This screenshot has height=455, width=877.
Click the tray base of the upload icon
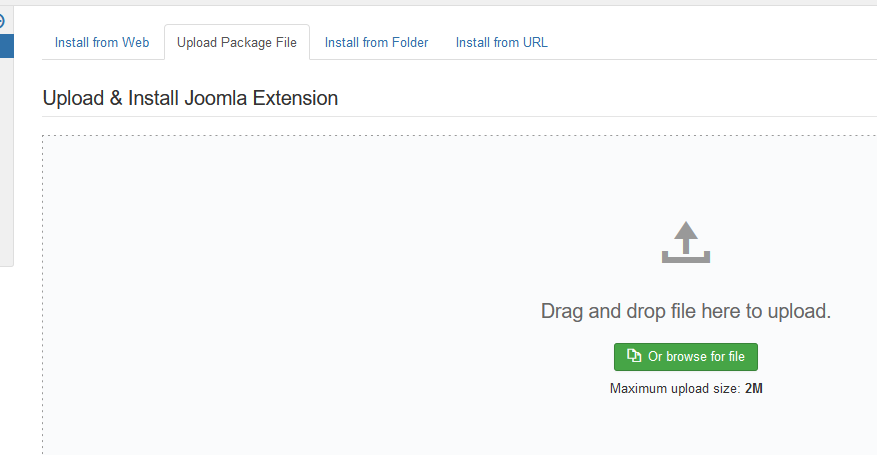685,259
